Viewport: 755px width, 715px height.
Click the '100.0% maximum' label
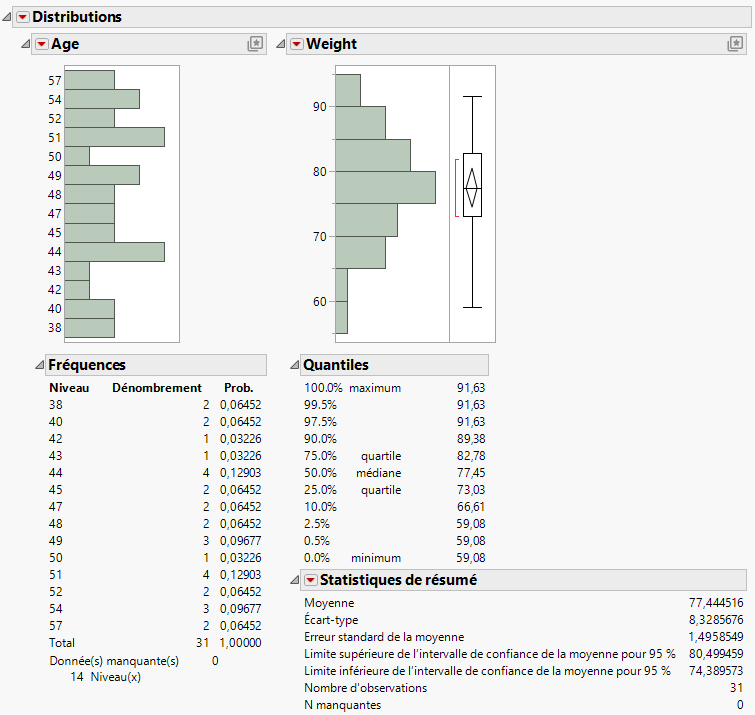click(x=352, y=388)
